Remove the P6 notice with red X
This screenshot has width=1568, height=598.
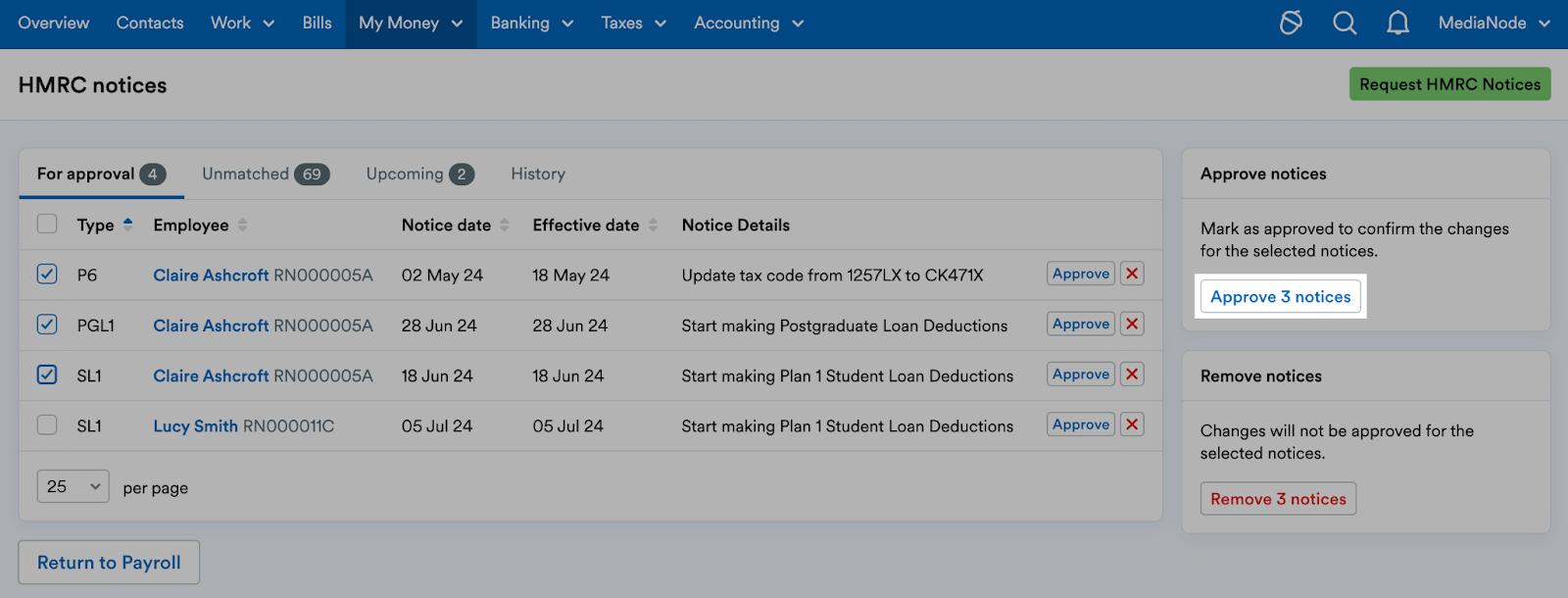tap(1132, 274)
